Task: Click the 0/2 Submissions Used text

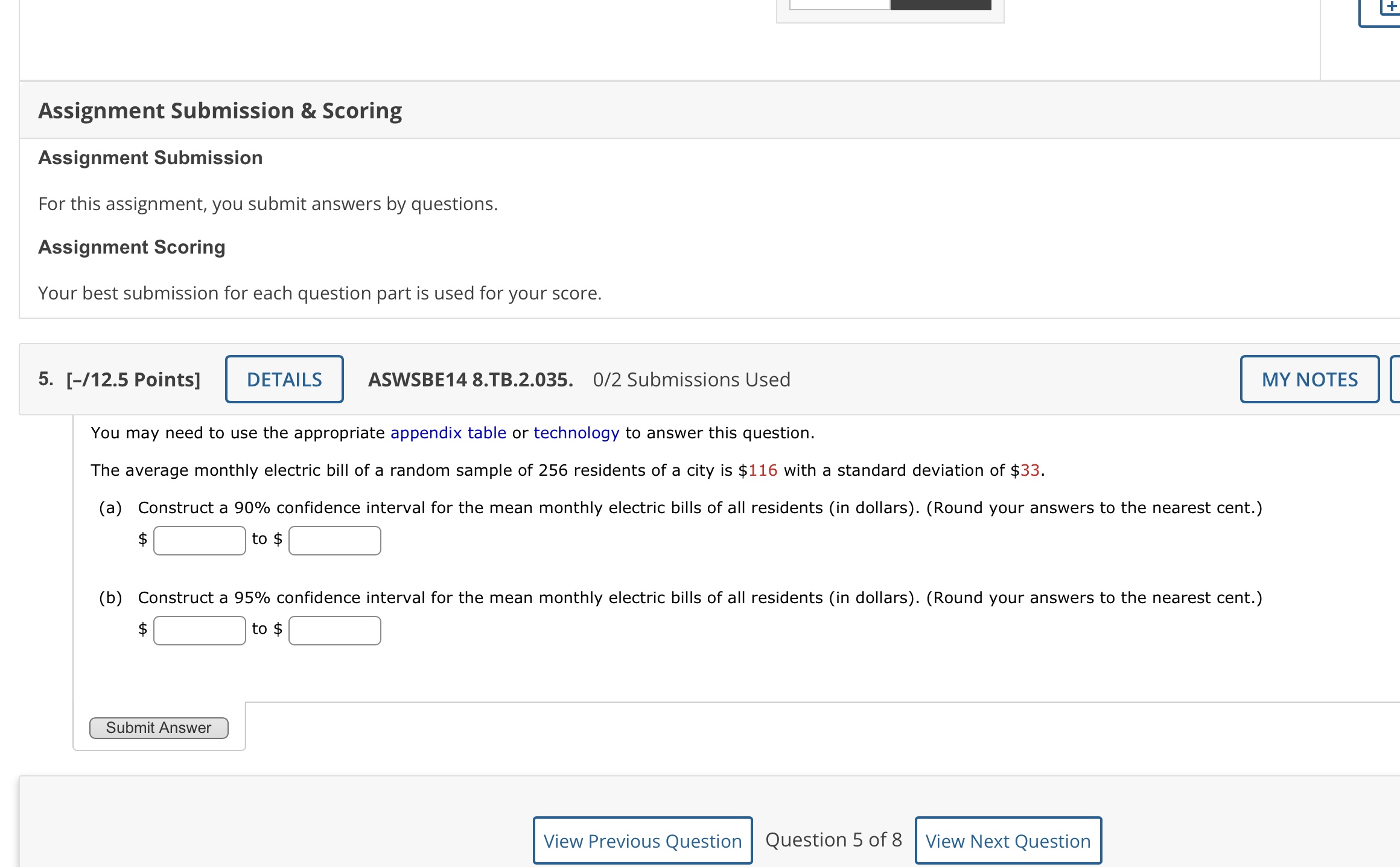Action: click(x=692, y=379)
